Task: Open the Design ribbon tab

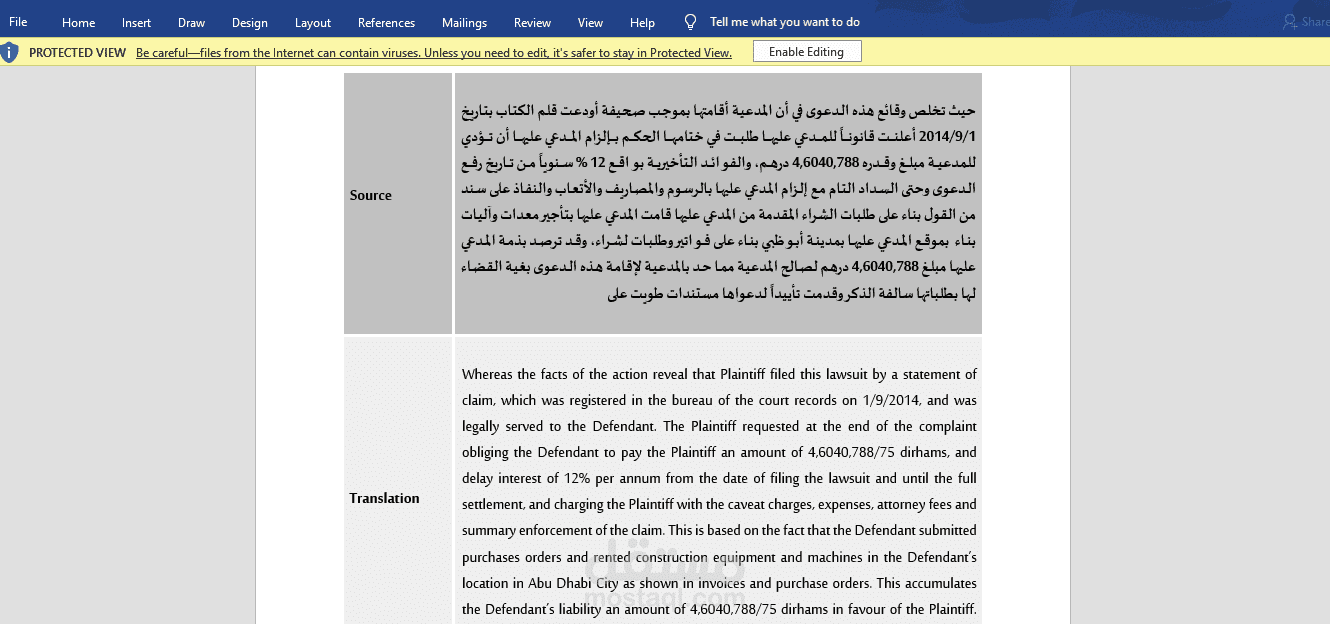Action: 249,22
